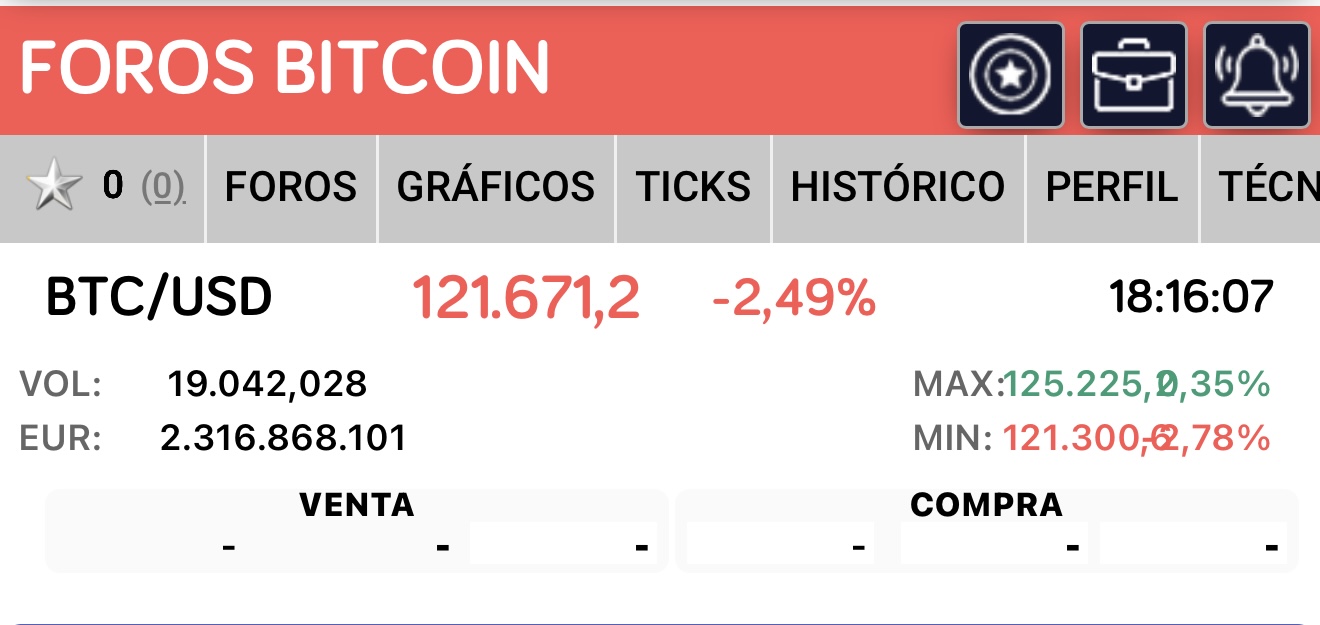Viewport: 1320px width, 625px height.
Task: Open the FOROS tab
Action: click(x=291, y=187)
